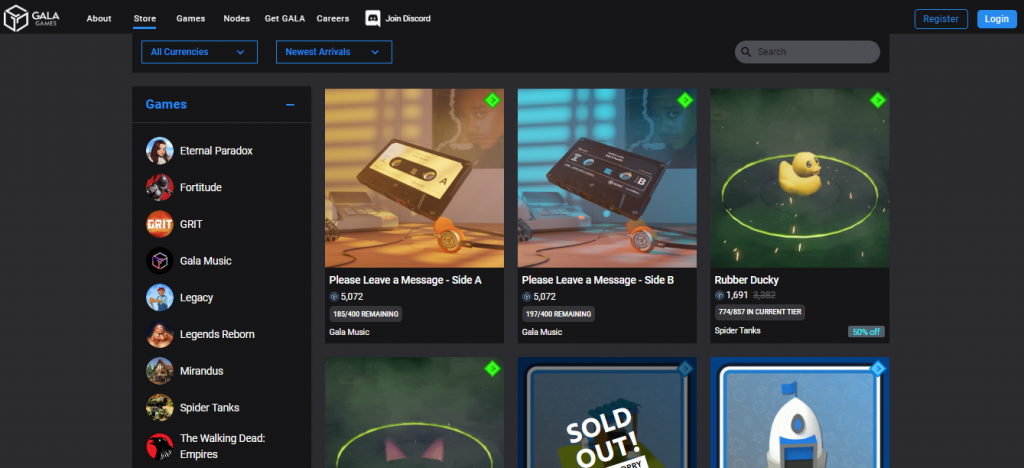Select the Mirandus game avatar
Viewport: 1024px width, 468px height.
[159, 371]
